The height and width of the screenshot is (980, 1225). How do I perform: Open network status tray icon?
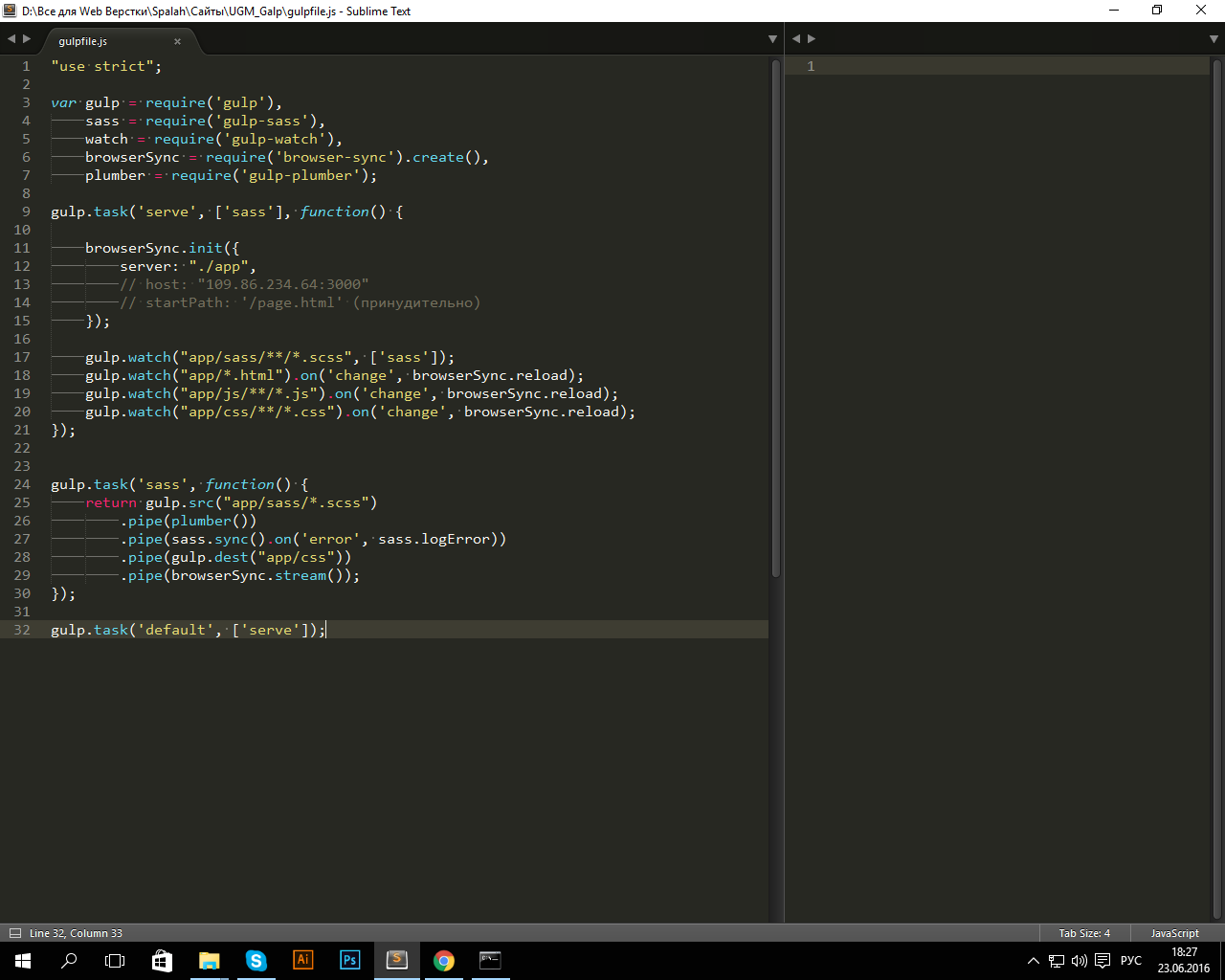1056,961
